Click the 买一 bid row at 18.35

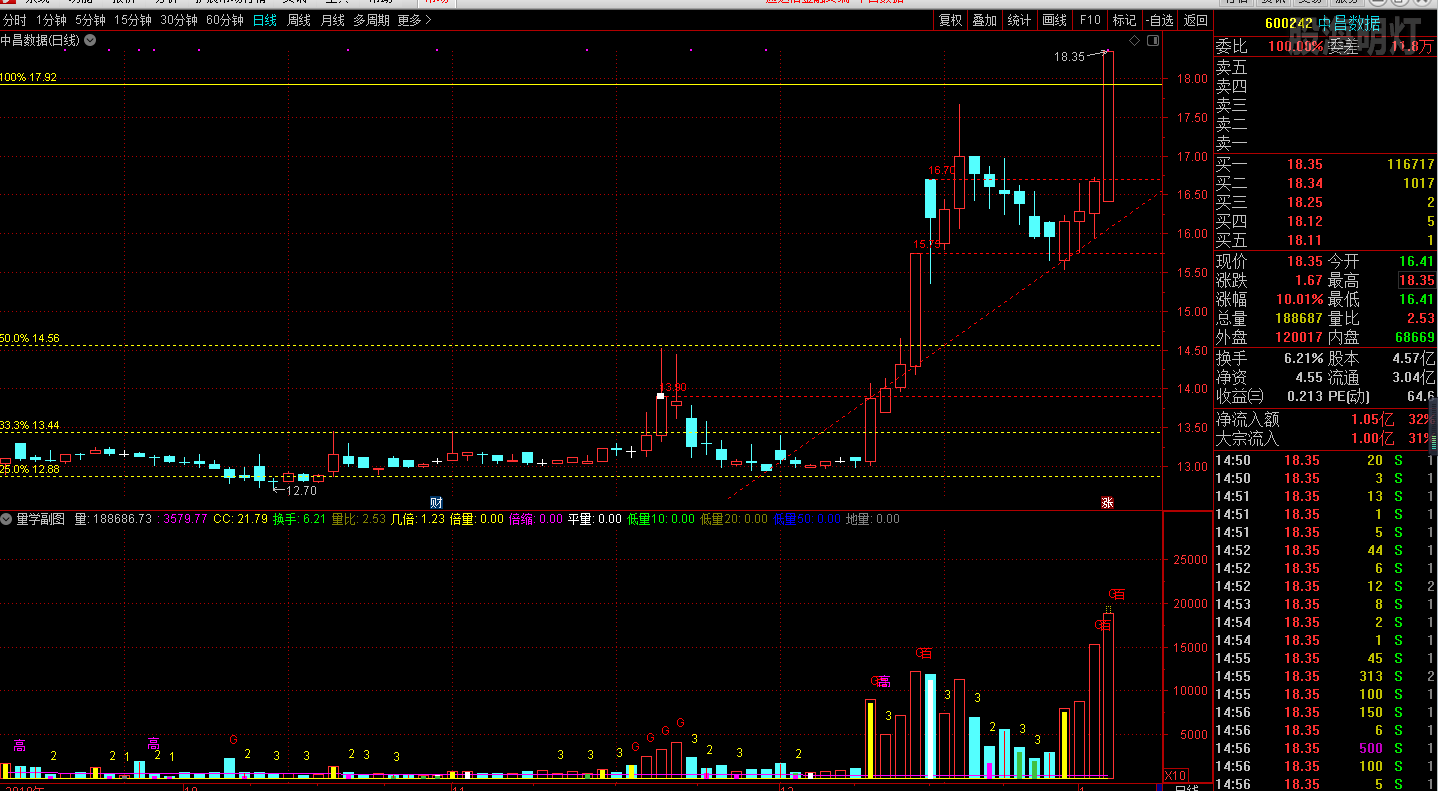[x=1325, y=164]
